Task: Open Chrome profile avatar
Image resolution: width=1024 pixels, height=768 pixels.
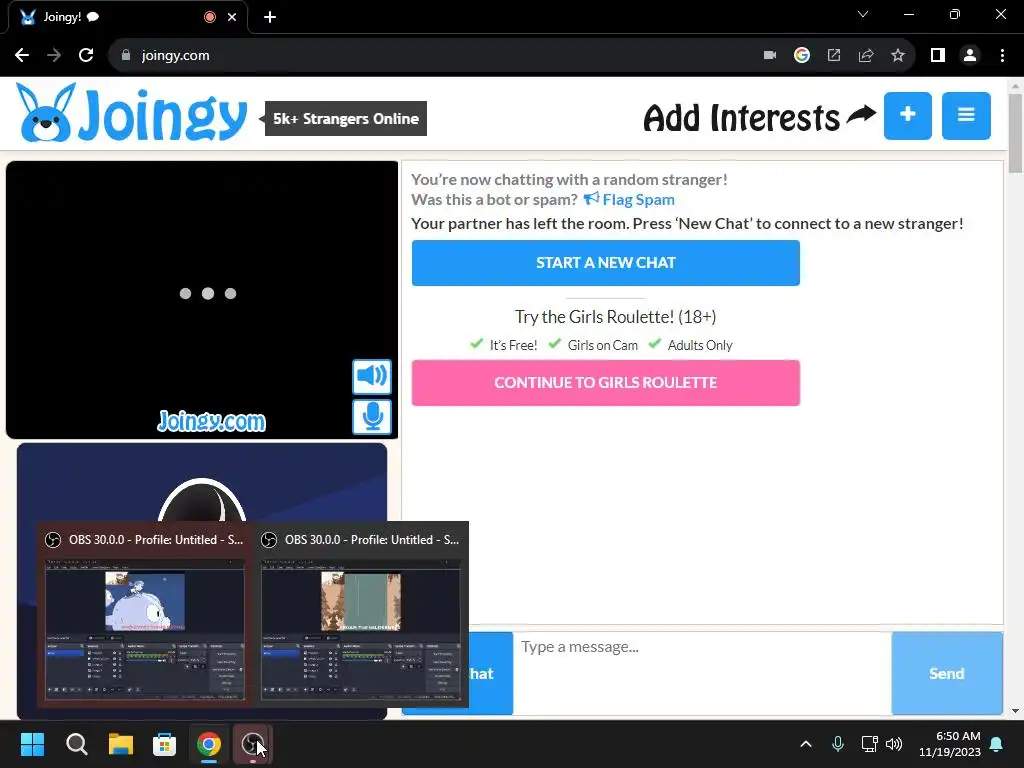Action: 970,56
